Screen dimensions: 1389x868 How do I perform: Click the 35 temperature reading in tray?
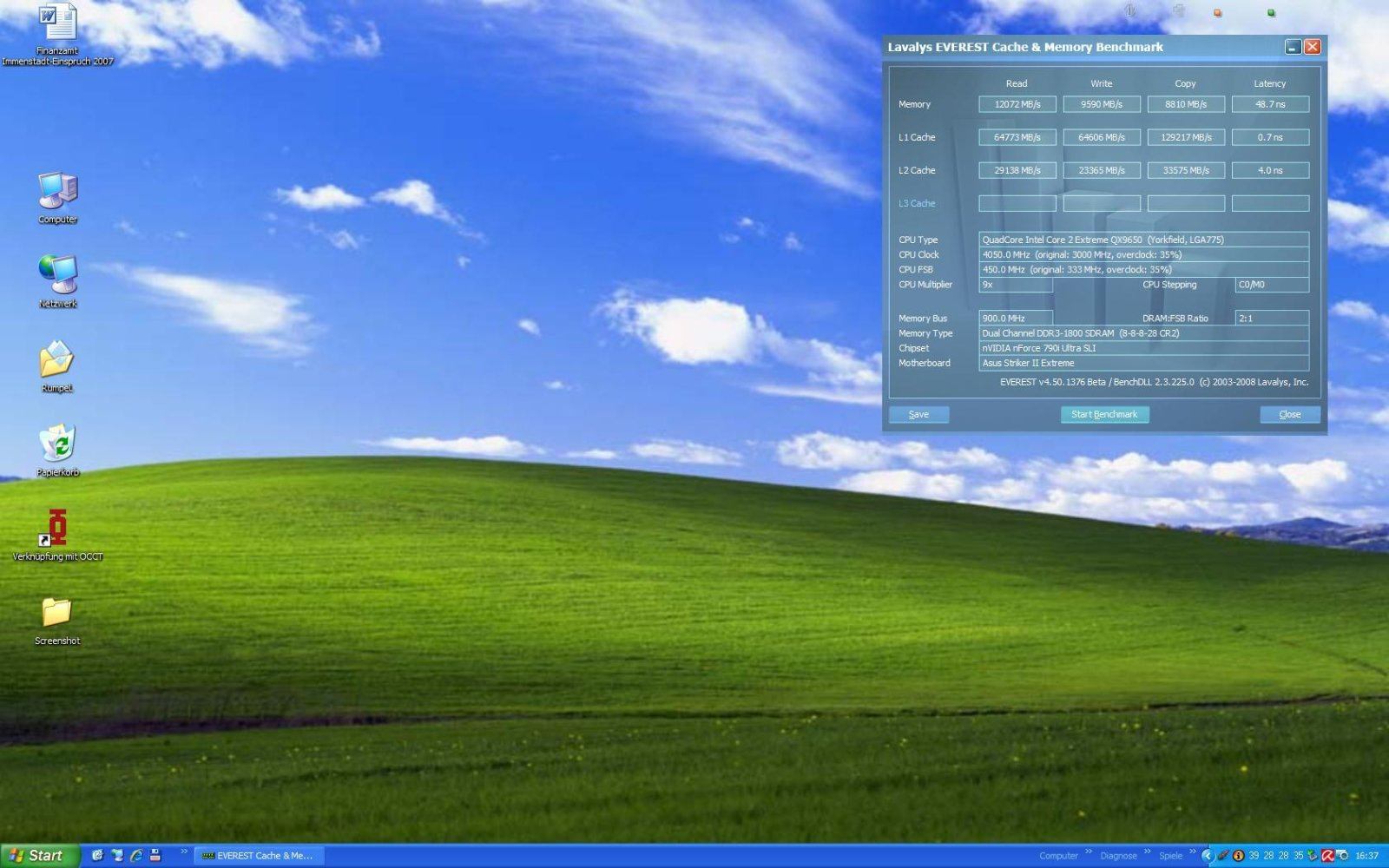[1298, 855]
